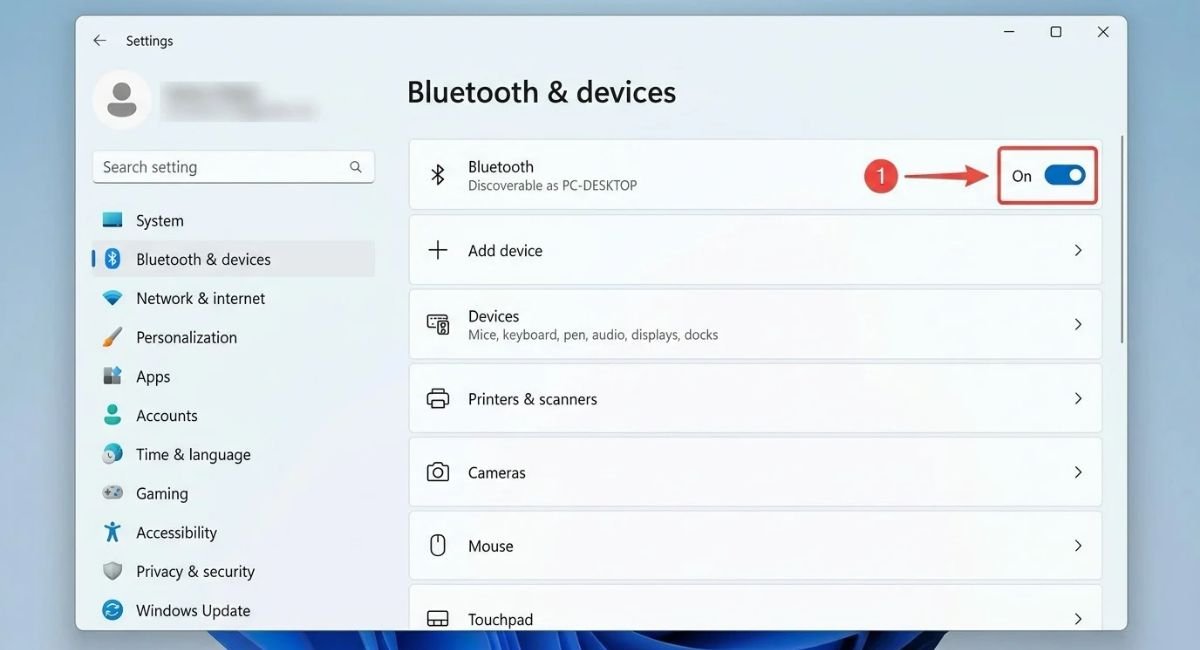
Task: Open System settings category
Action: point(233,220)
